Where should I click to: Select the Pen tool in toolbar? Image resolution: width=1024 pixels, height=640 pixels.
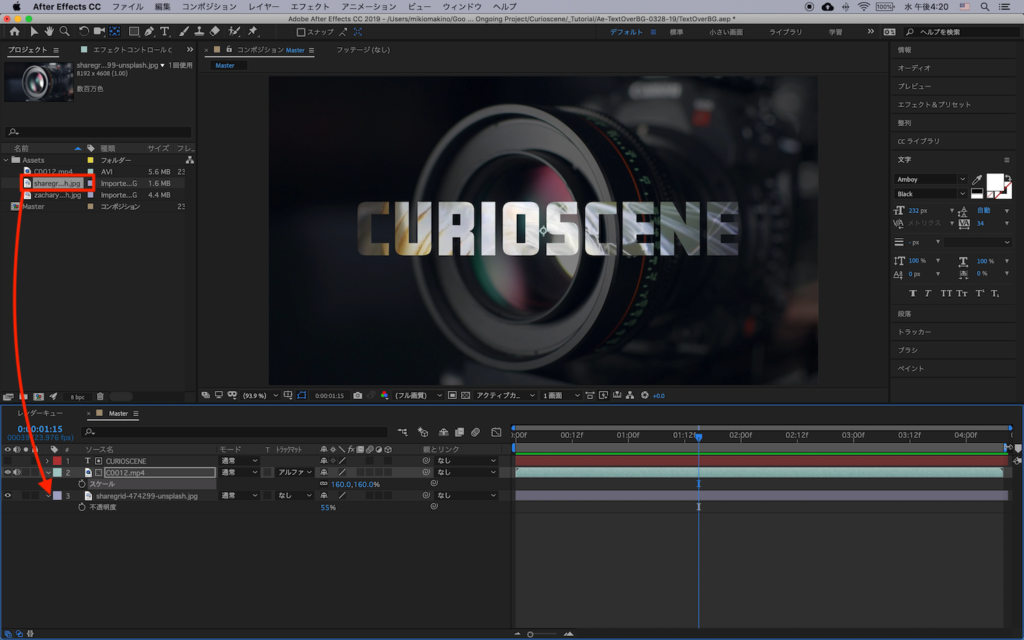[x=149, y=32]
